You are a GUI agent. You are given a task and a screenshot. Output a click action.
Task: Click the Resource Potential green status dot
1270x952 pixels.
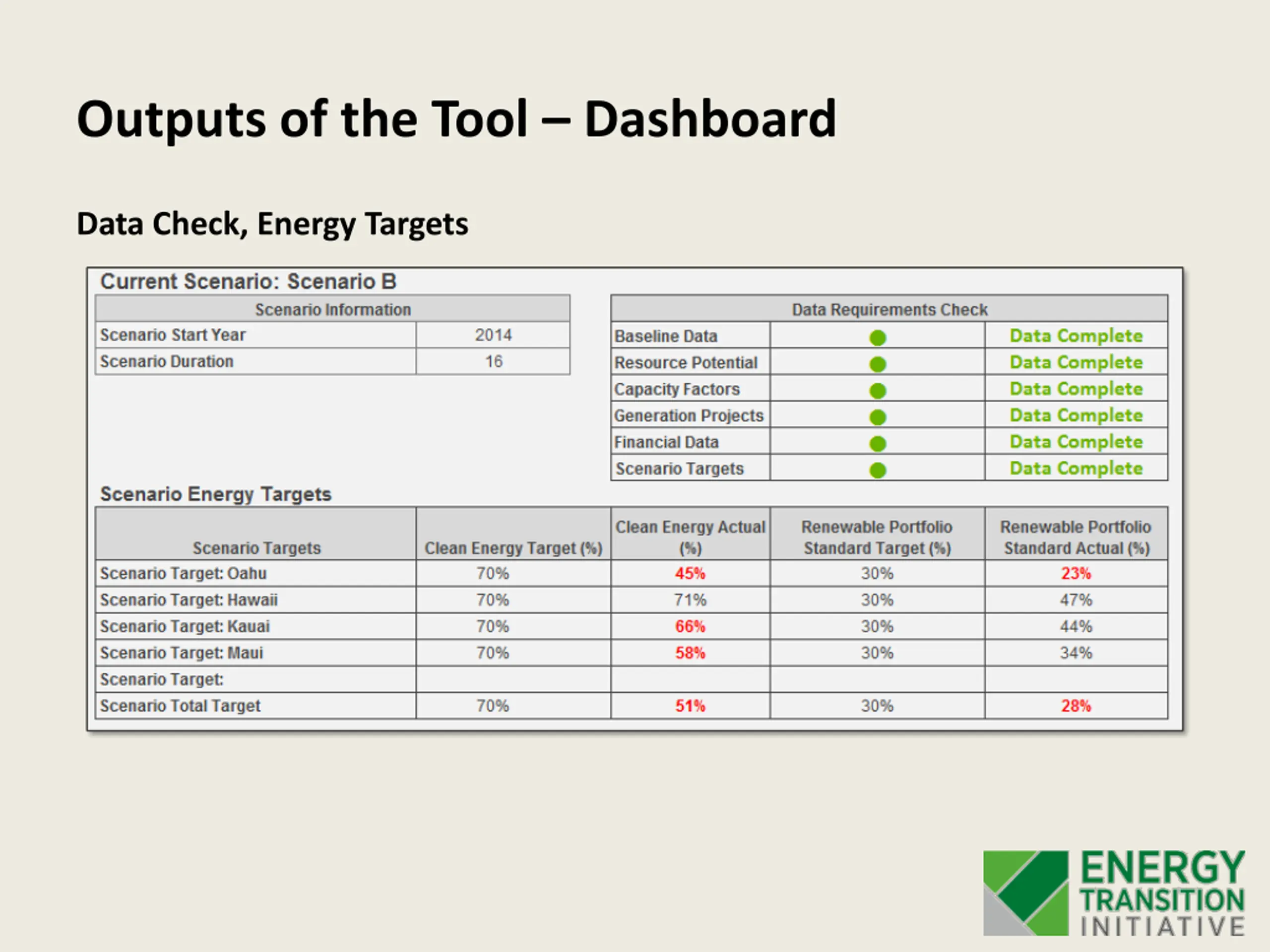pos(878,364)
